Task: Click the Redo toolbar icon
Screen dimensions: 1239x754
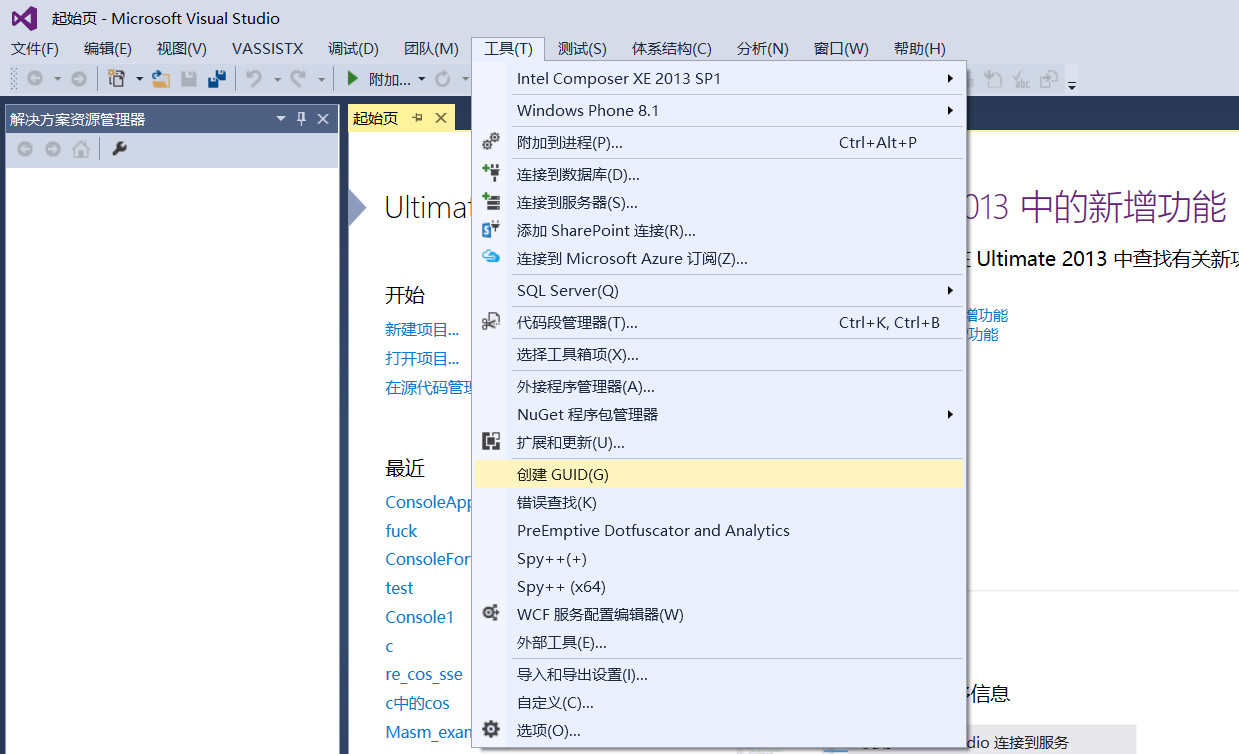Action: click(298, 79)
